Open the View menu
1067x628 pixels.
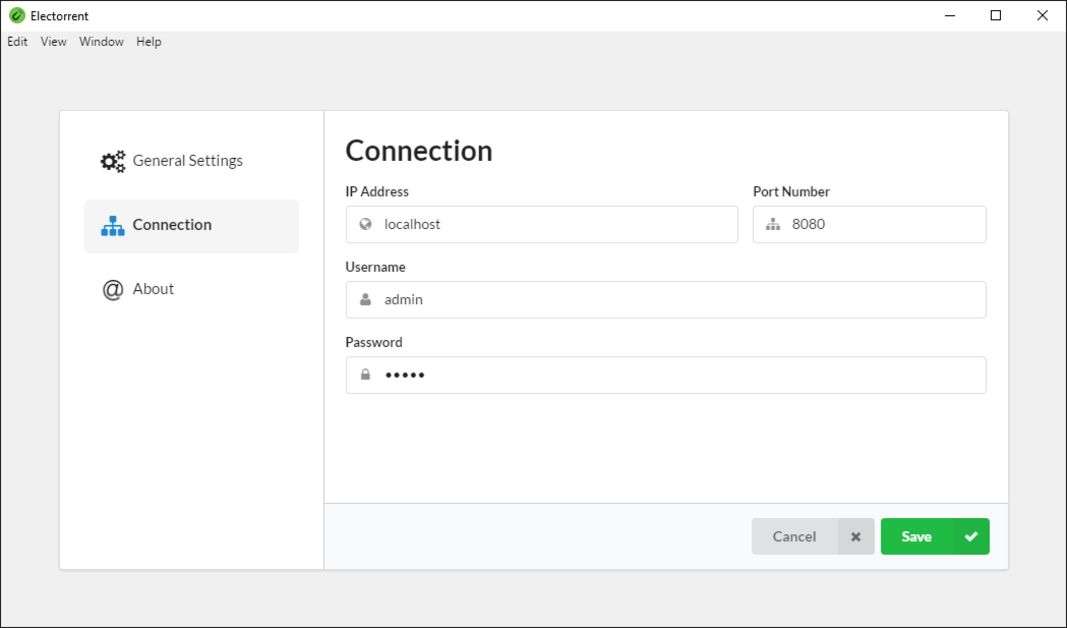pyautogui.click(x=53, y=42)
